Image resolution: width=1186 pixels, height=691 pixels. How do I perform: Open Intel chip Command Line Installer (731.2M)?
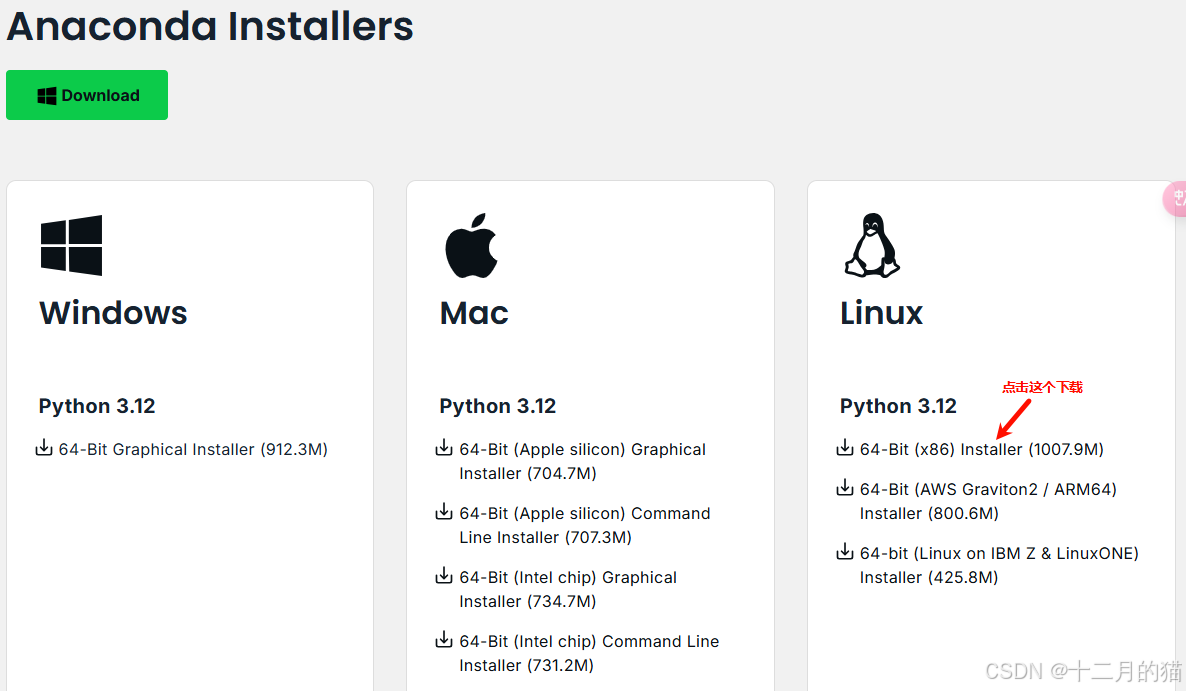click(589, 654)
